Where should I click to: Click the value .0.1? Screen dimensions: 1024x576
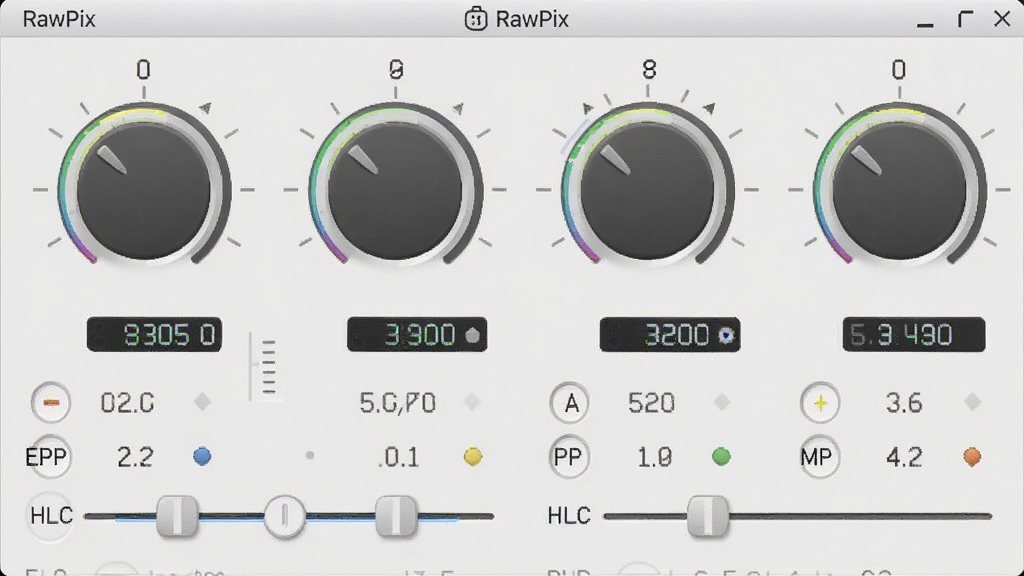coord(398,457)
